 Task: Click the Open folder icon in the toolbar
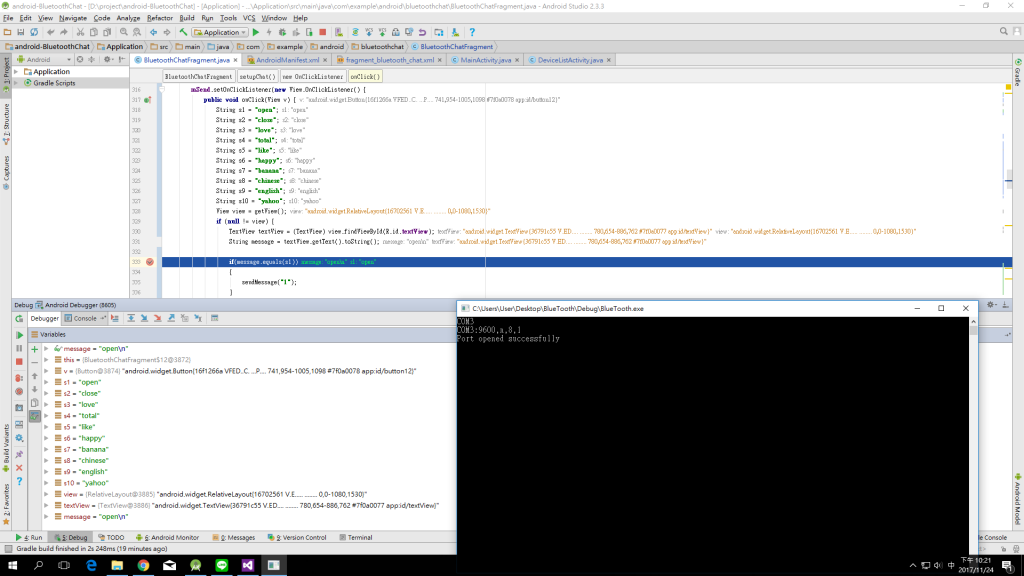pyautogui.click(x=7, y=32)
